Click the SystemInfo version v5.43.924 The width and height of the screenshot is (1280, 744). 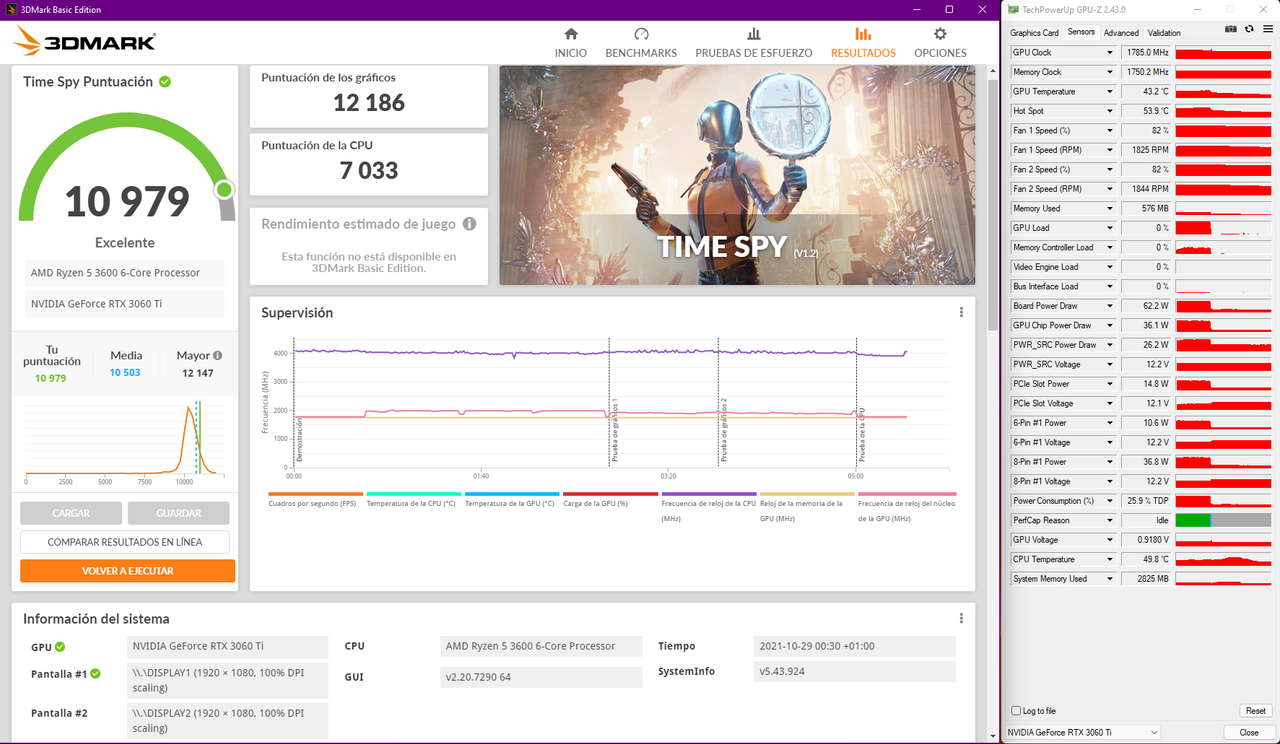(x=855, y=672)
